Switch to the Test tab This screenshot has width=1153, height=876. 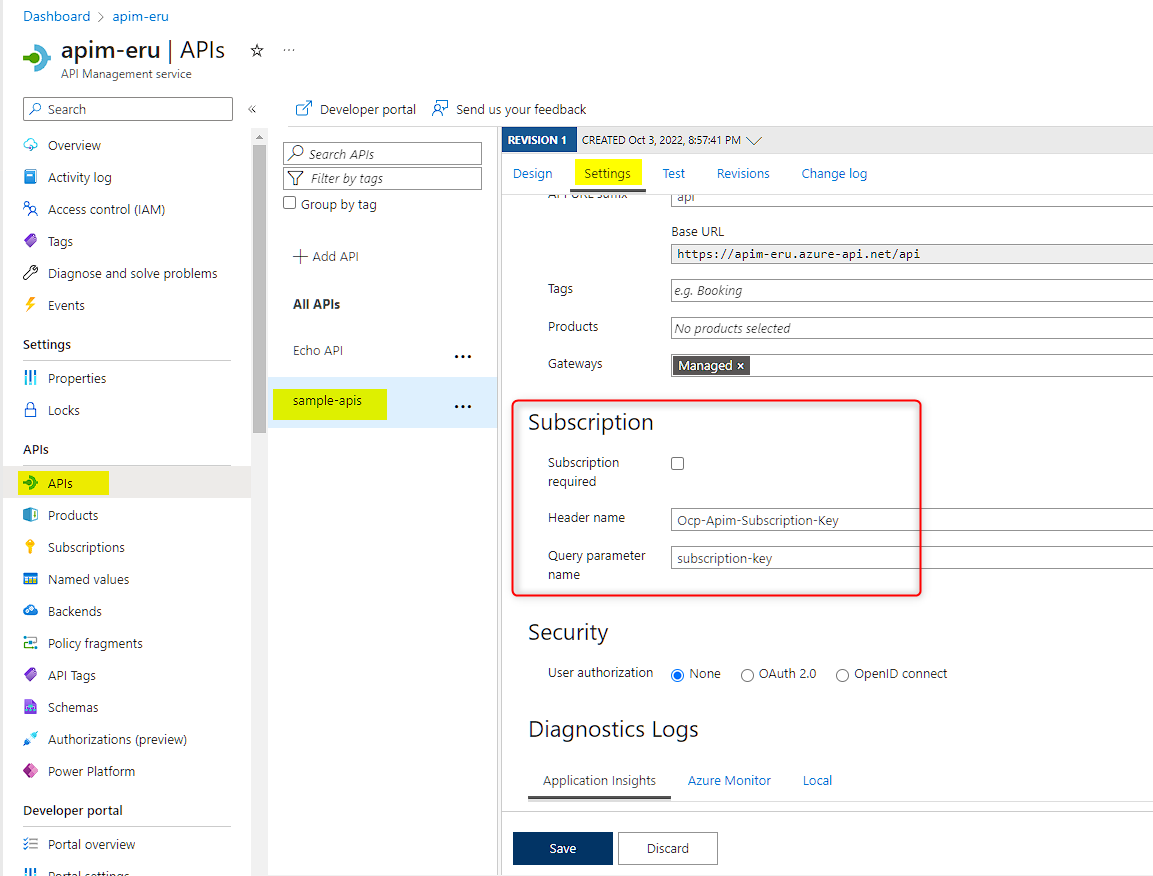point(674,174)
